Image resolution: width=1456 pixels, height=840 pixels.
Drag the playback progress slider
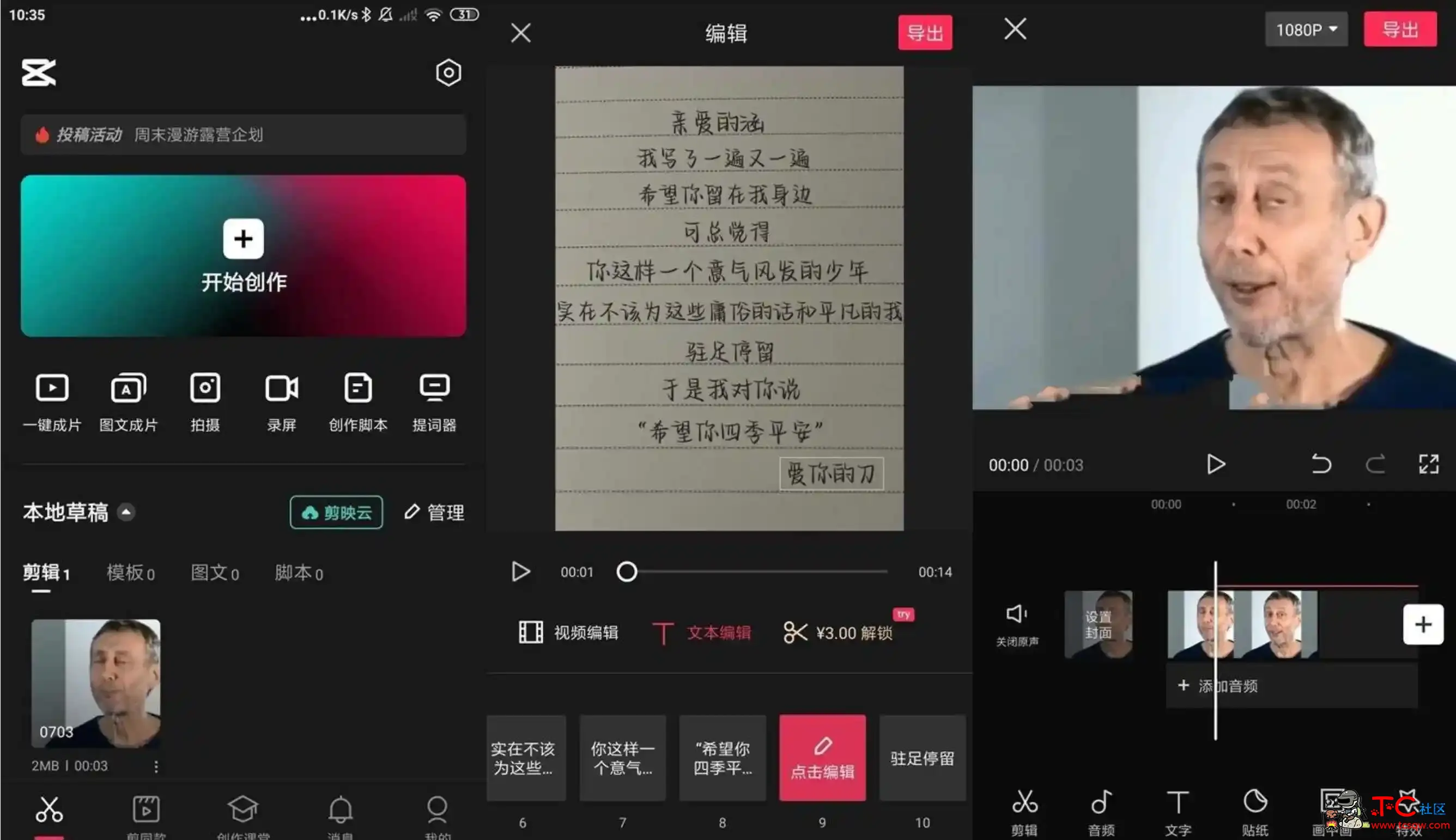tap(626, 572)
